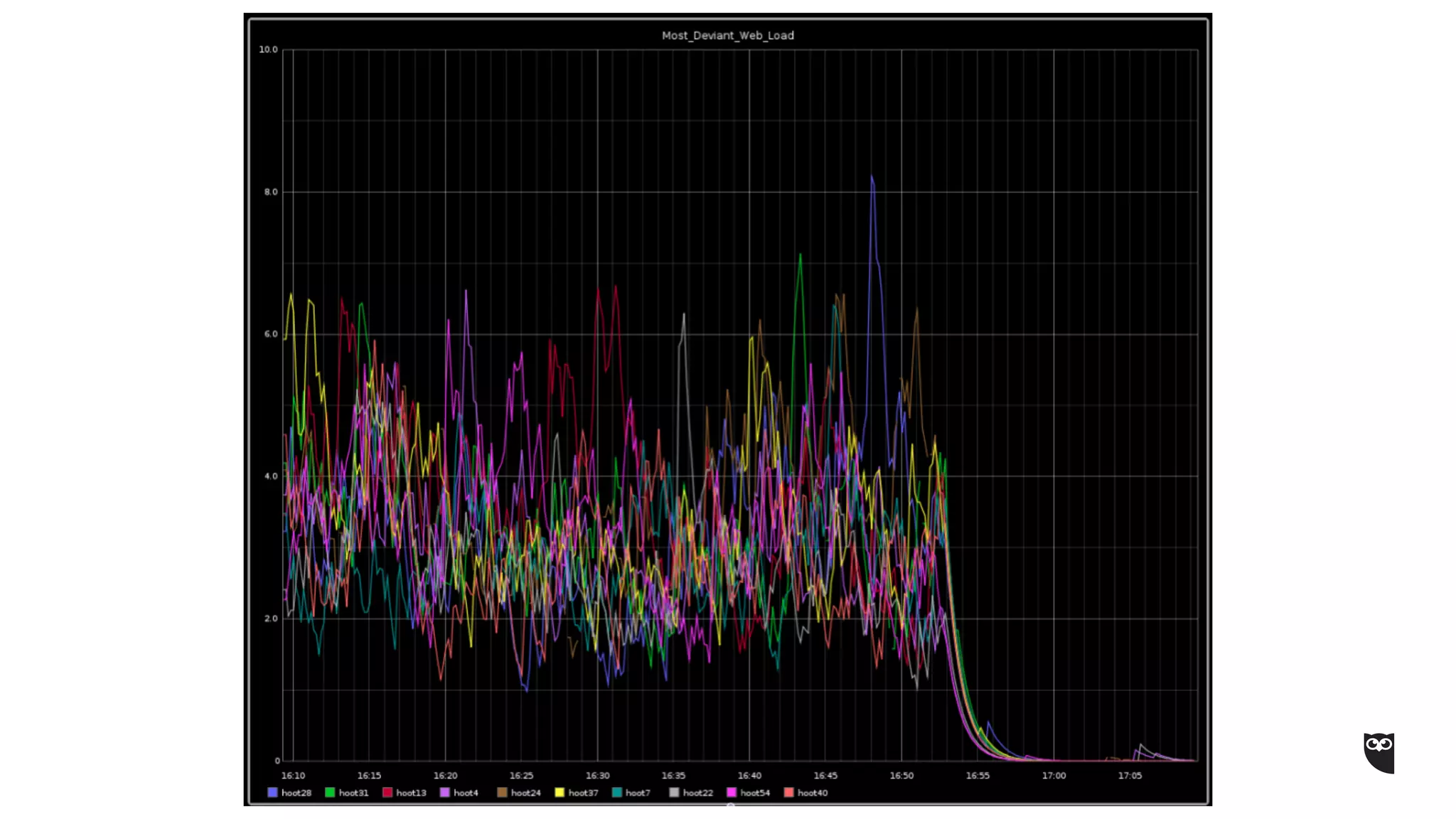Click the 16:30 time axis label

[598, 776]
